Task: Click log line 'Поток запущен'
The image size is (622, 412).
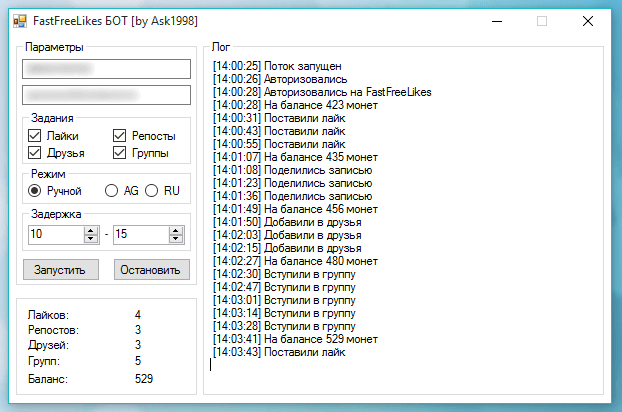Action: click(277, 66)
